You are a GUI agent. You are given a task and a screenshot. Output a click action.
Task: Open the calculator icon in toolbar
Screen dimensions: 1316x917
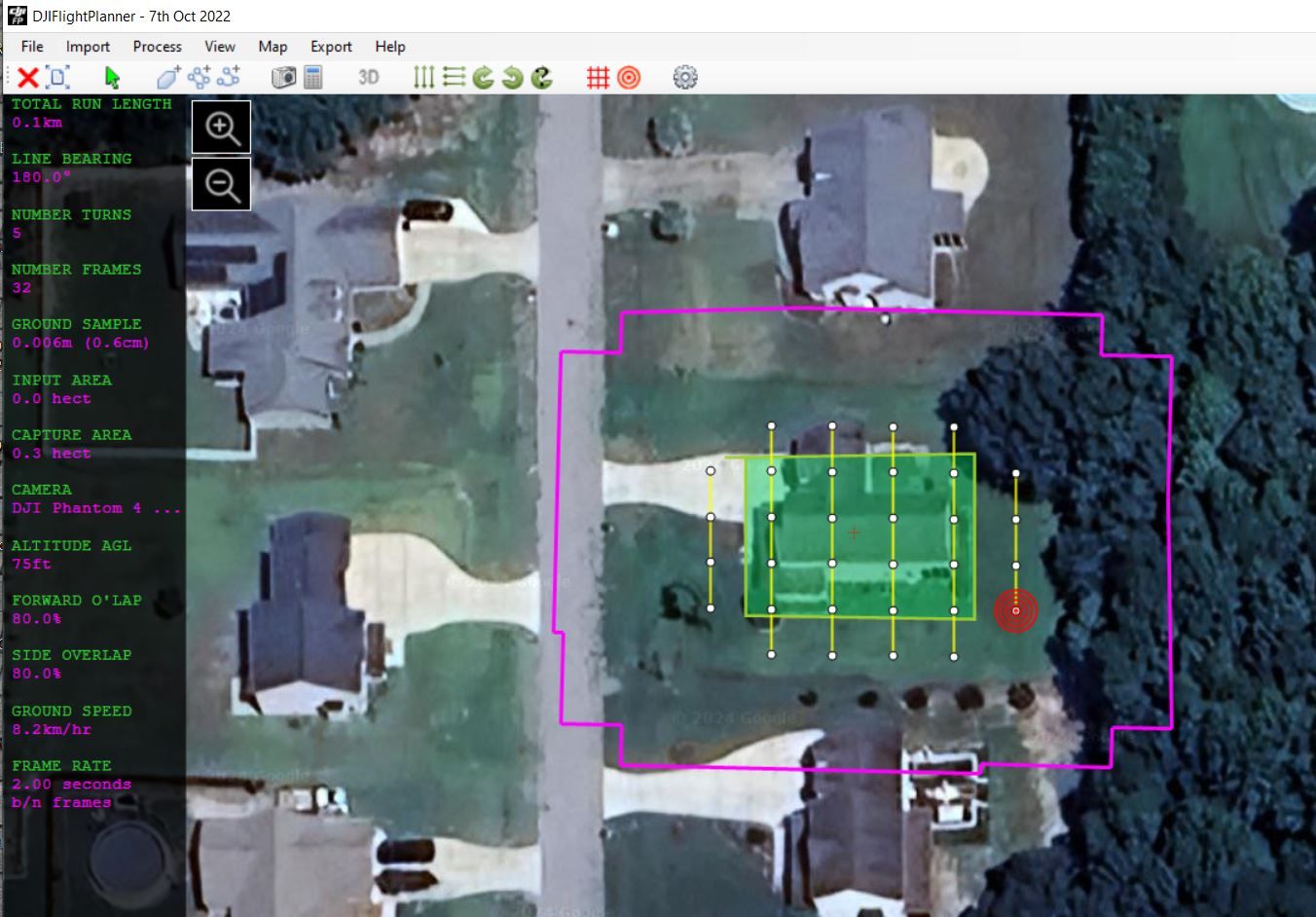(313, 78)
